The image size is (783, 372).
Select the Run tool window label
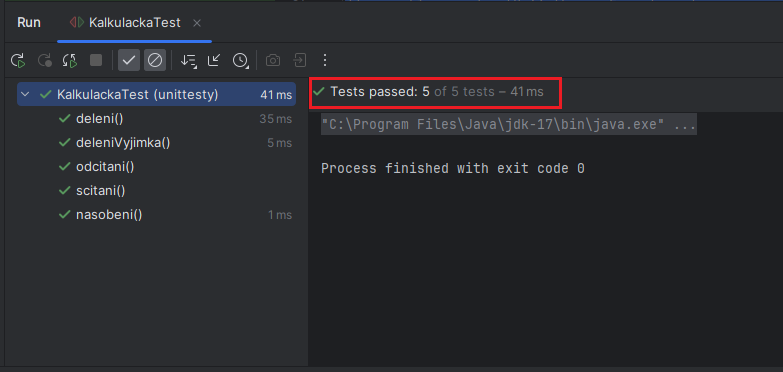(29, 23)
